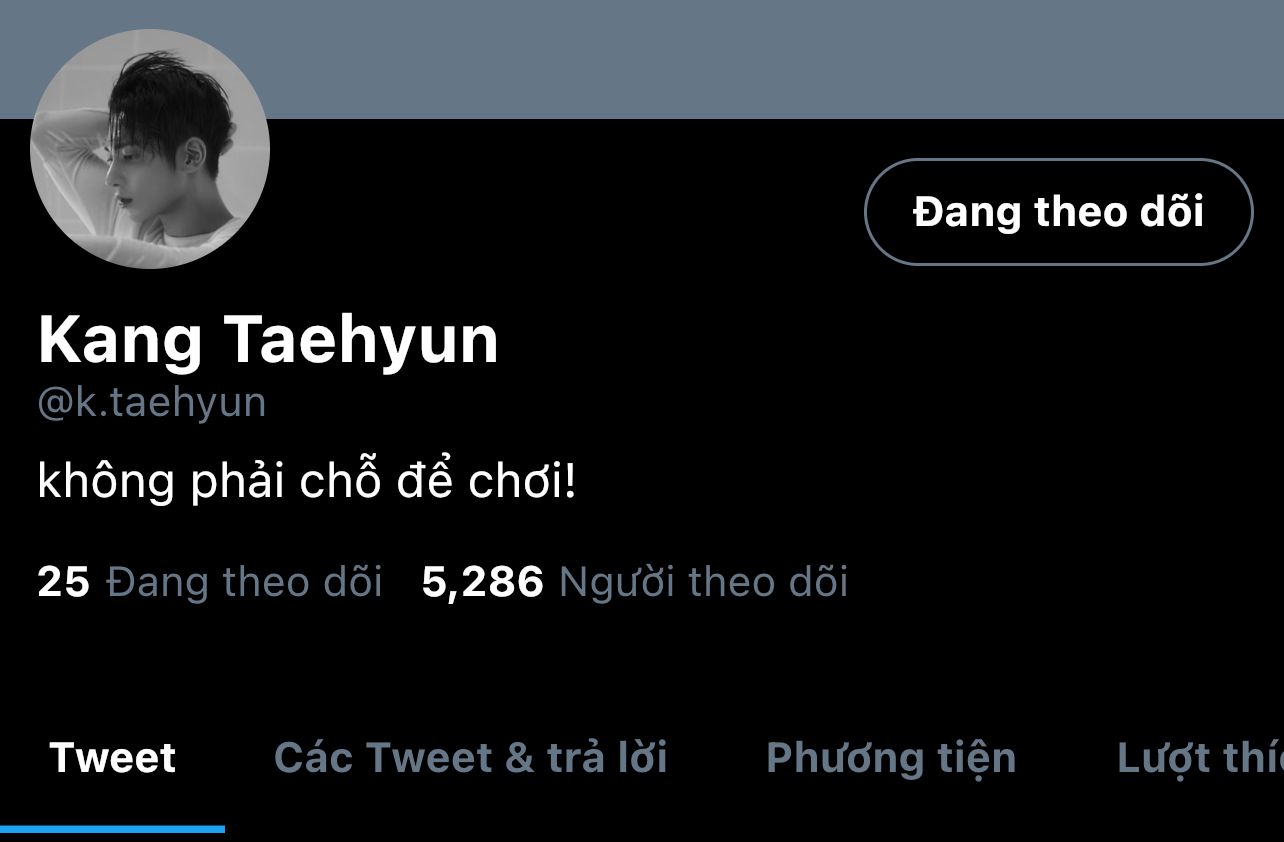Screen dimensions: 1284x842
Task: Select the Tweet tab
Action: [x=112, y=758]
